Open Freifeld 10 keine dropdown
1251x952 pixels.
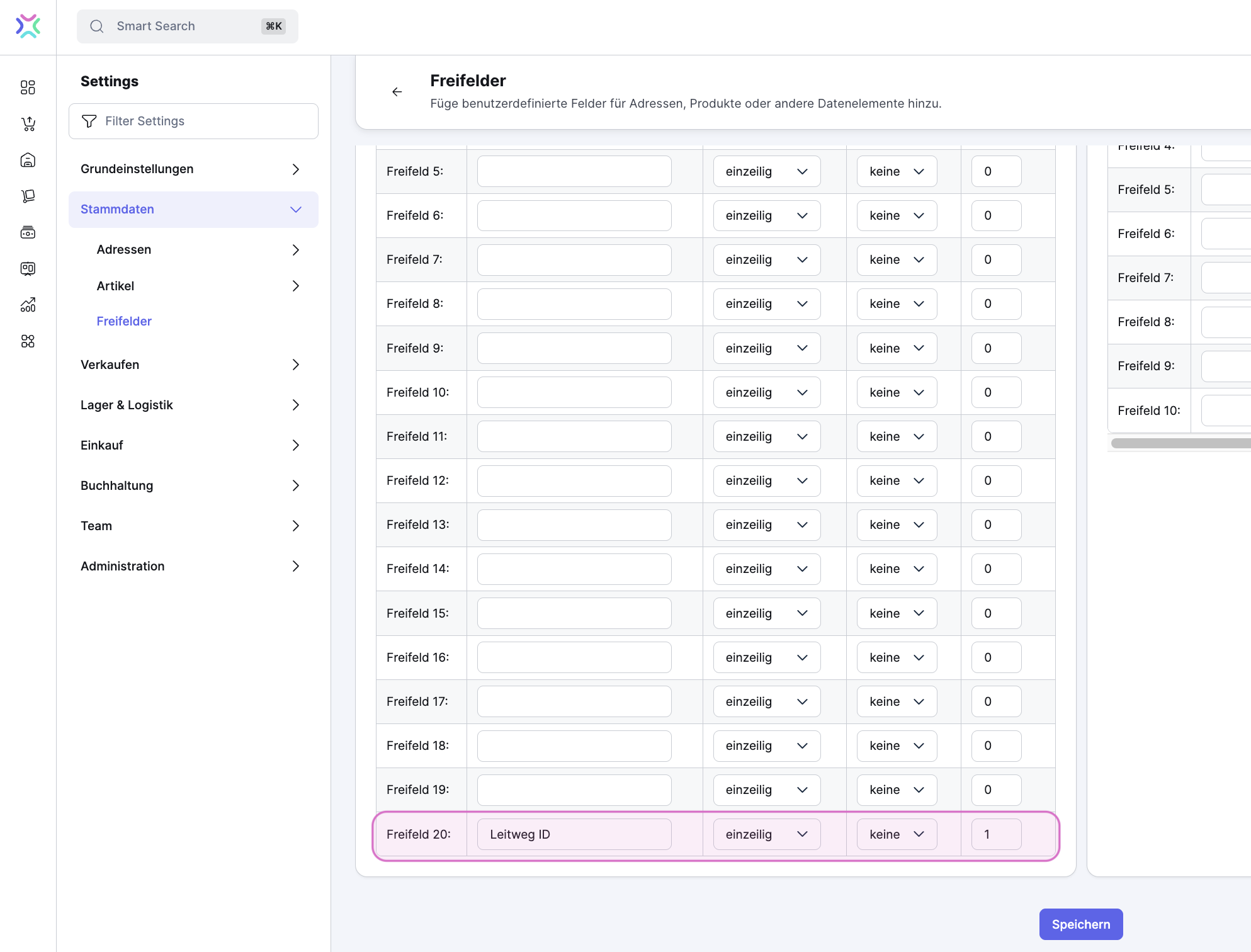point(897,392)
